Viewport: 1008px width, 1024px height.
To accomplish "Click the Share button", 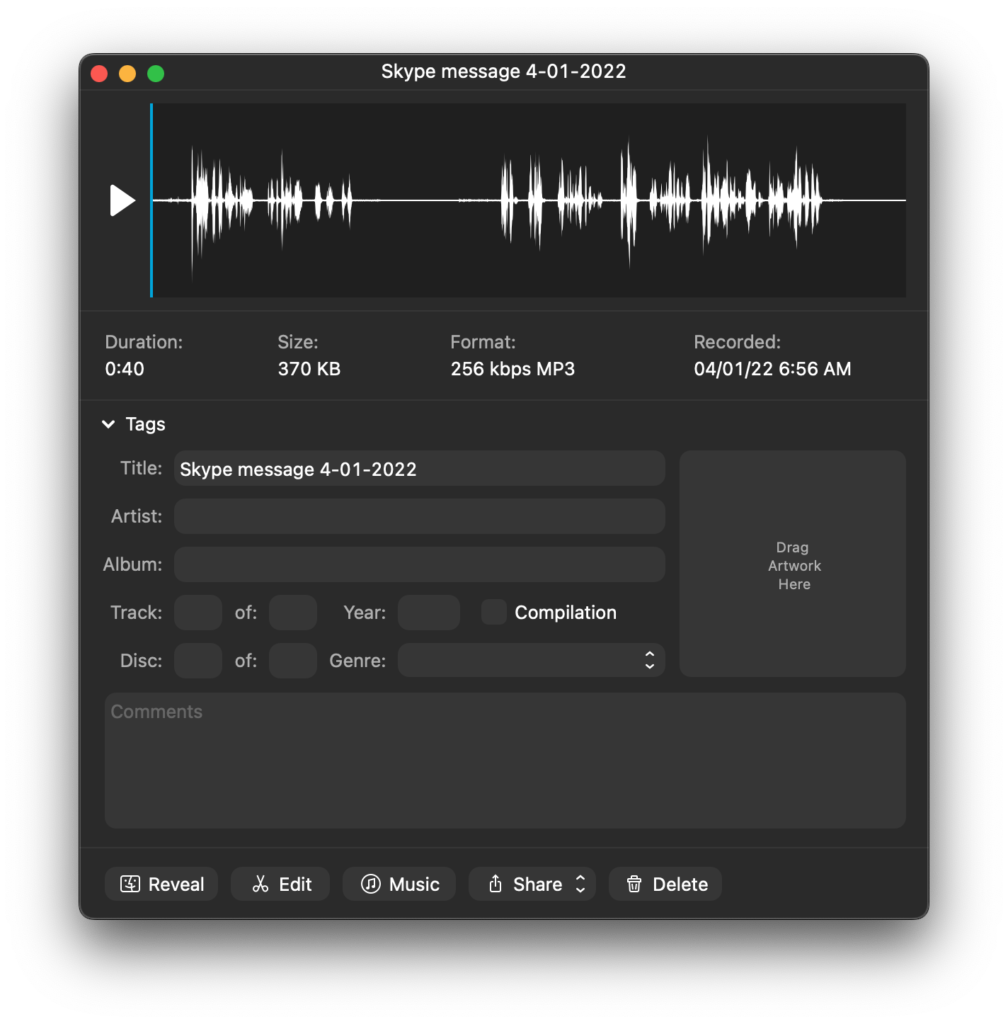I will 532,884.
